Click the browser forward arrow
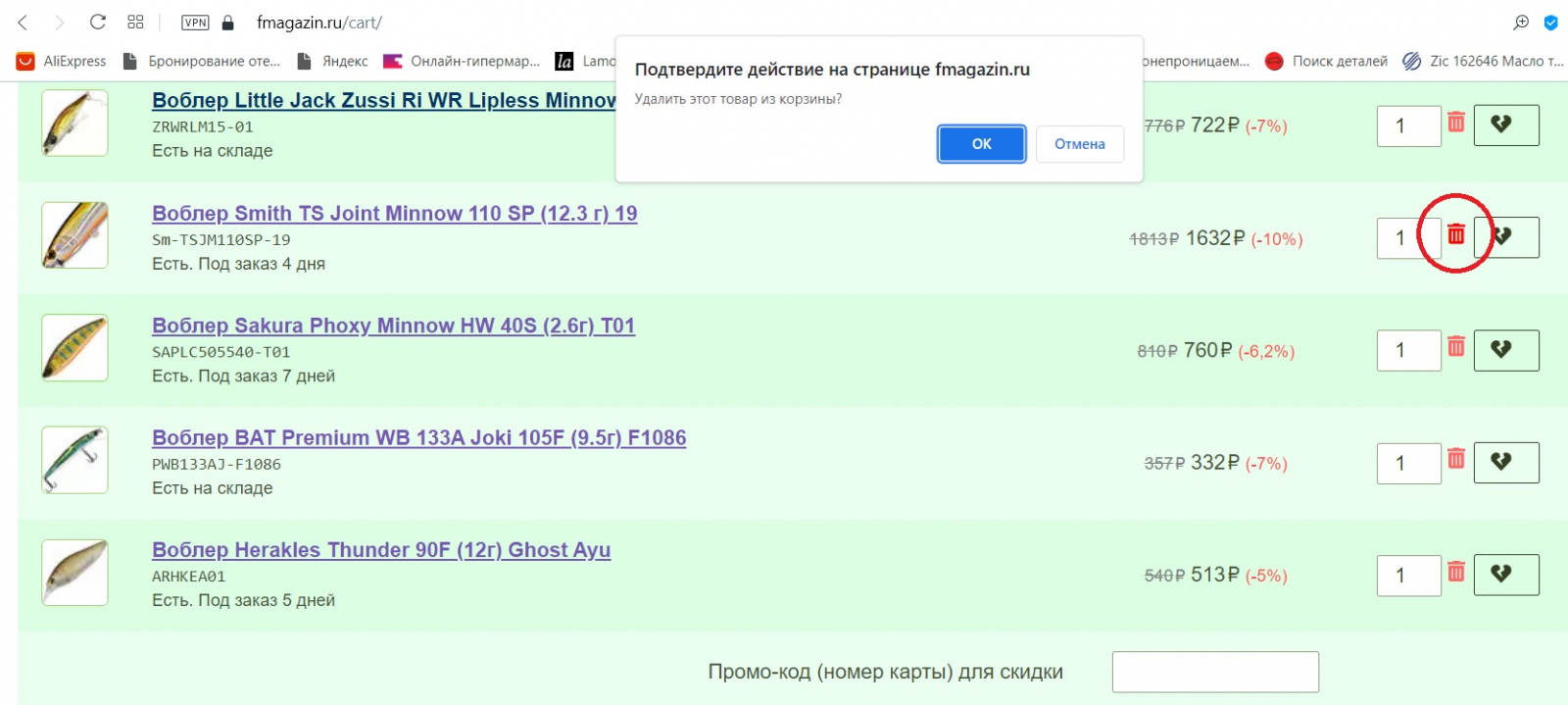 pyautogui.click(x=59, y=22)
